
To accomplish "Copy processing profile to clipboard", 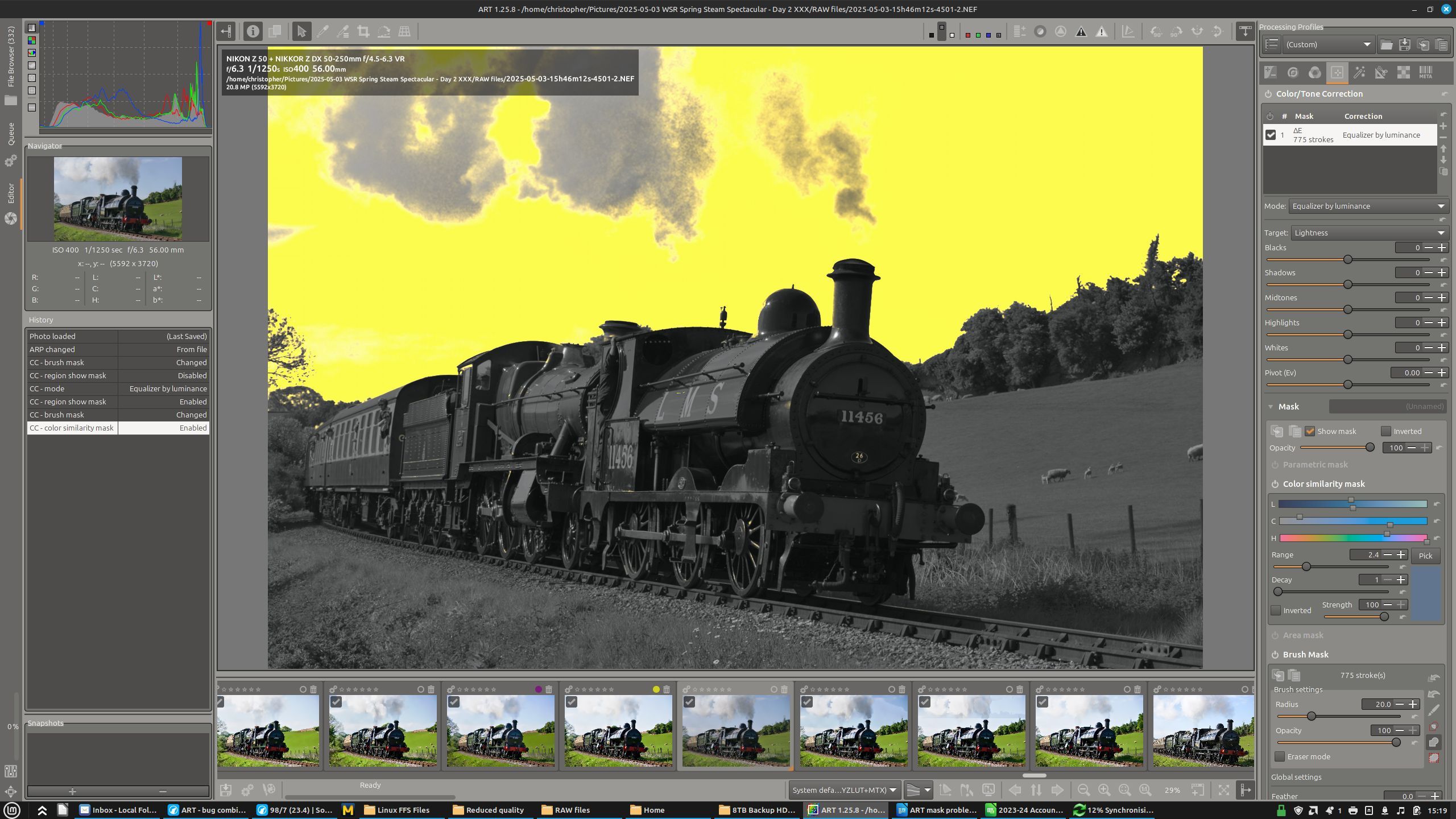I will (x=1423, y=44).
